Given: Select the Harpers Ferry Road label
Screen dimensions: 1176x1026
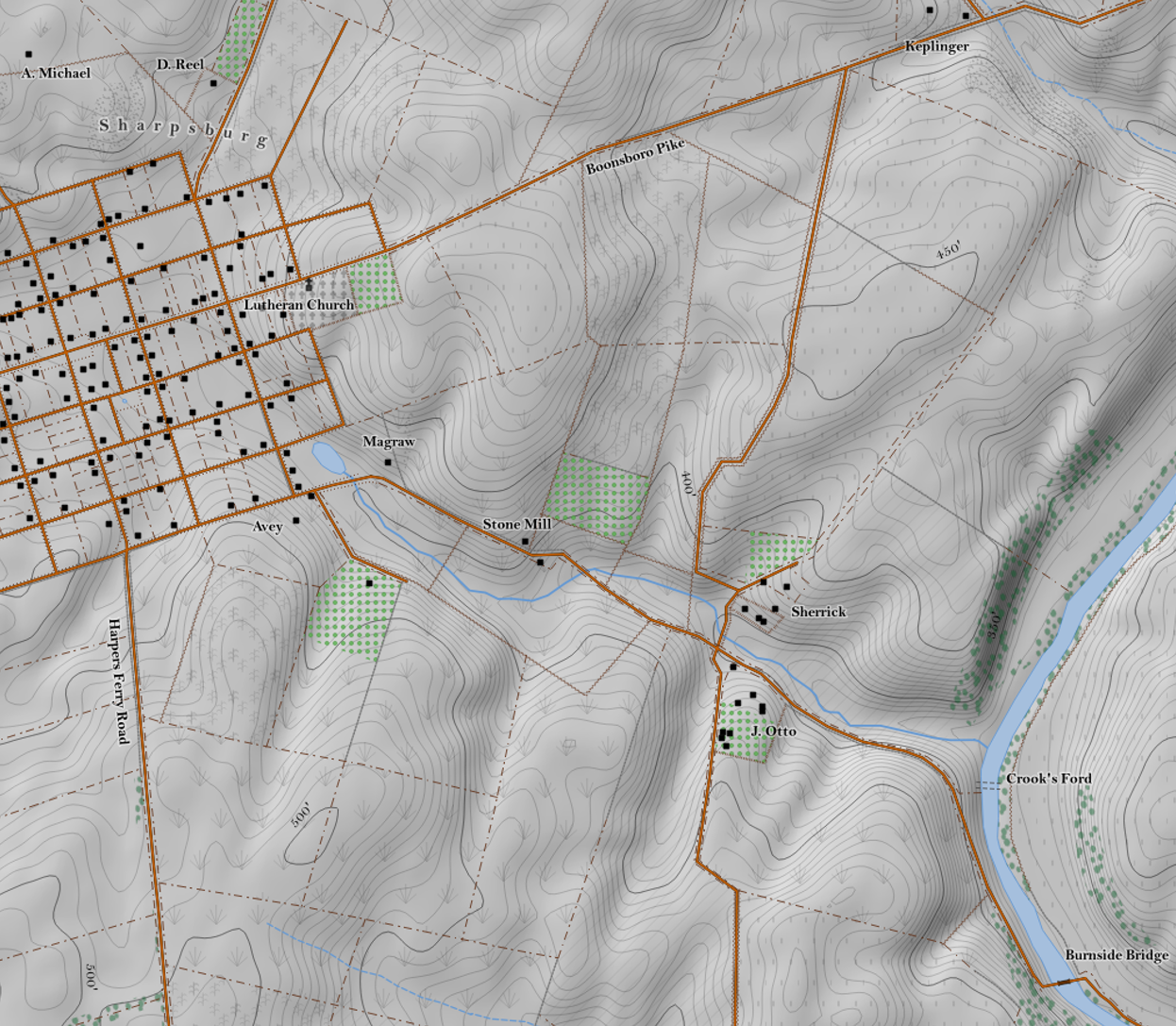Looking at the screenshot, I should pos(118,681).
